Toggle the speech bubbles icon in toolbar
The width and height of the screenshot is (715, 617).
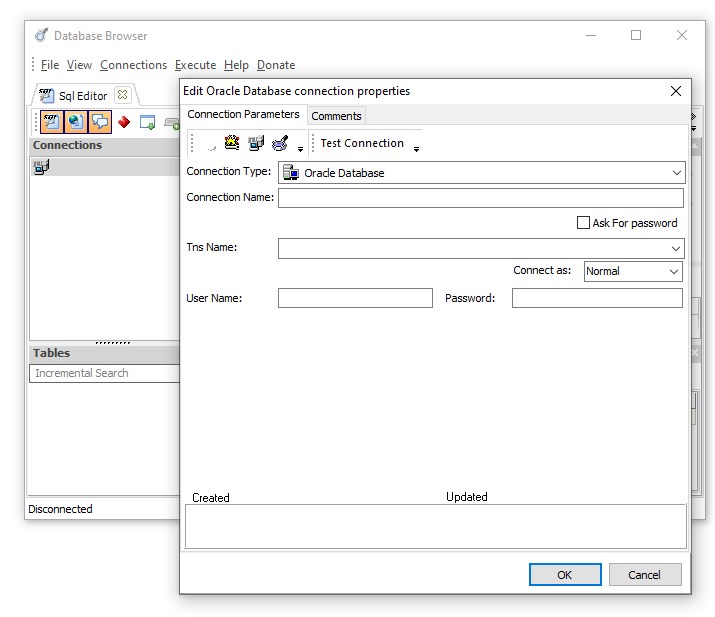click(x=100, y=122)
